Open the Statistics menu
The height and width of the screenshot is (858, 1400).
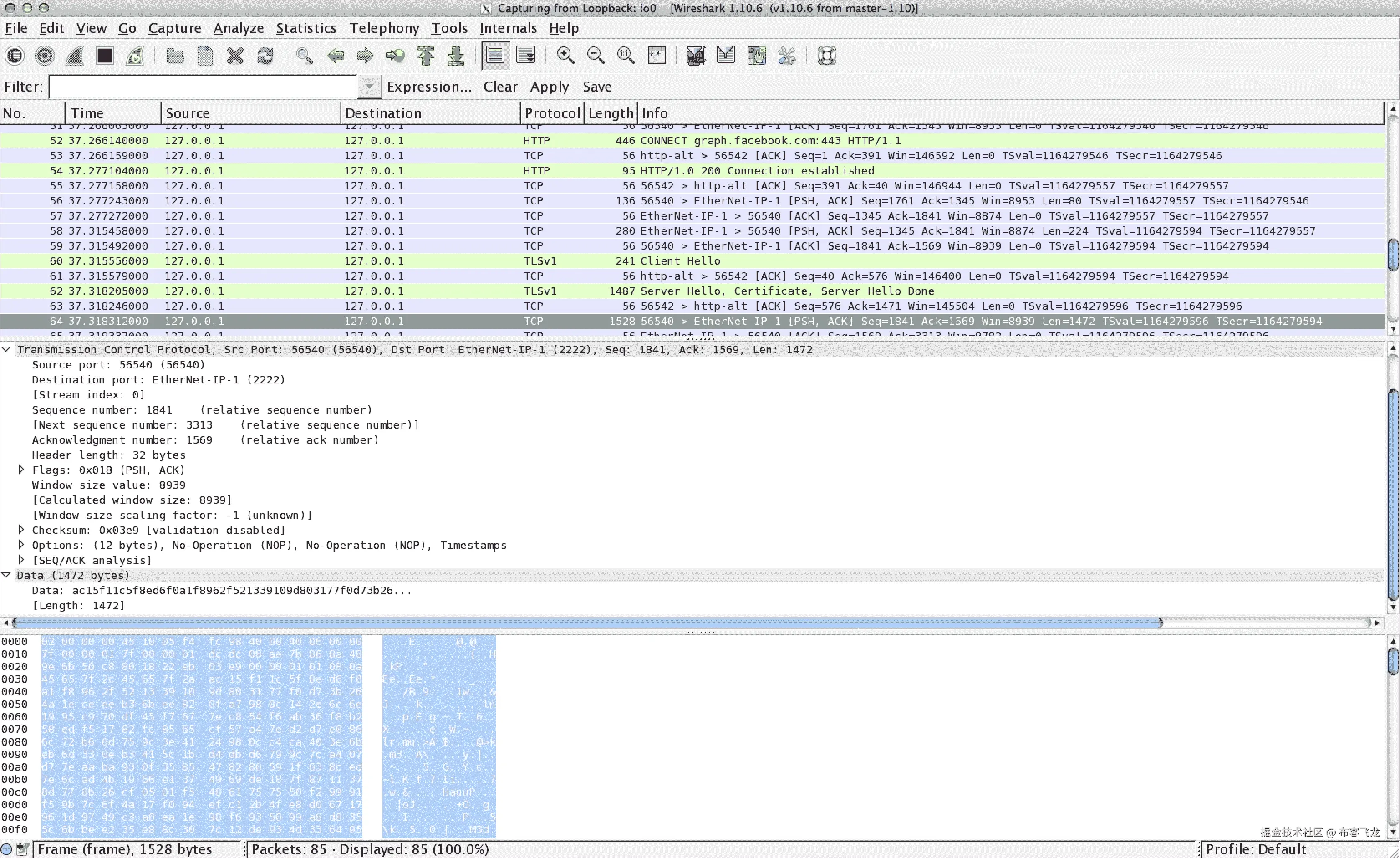(305, 28)
